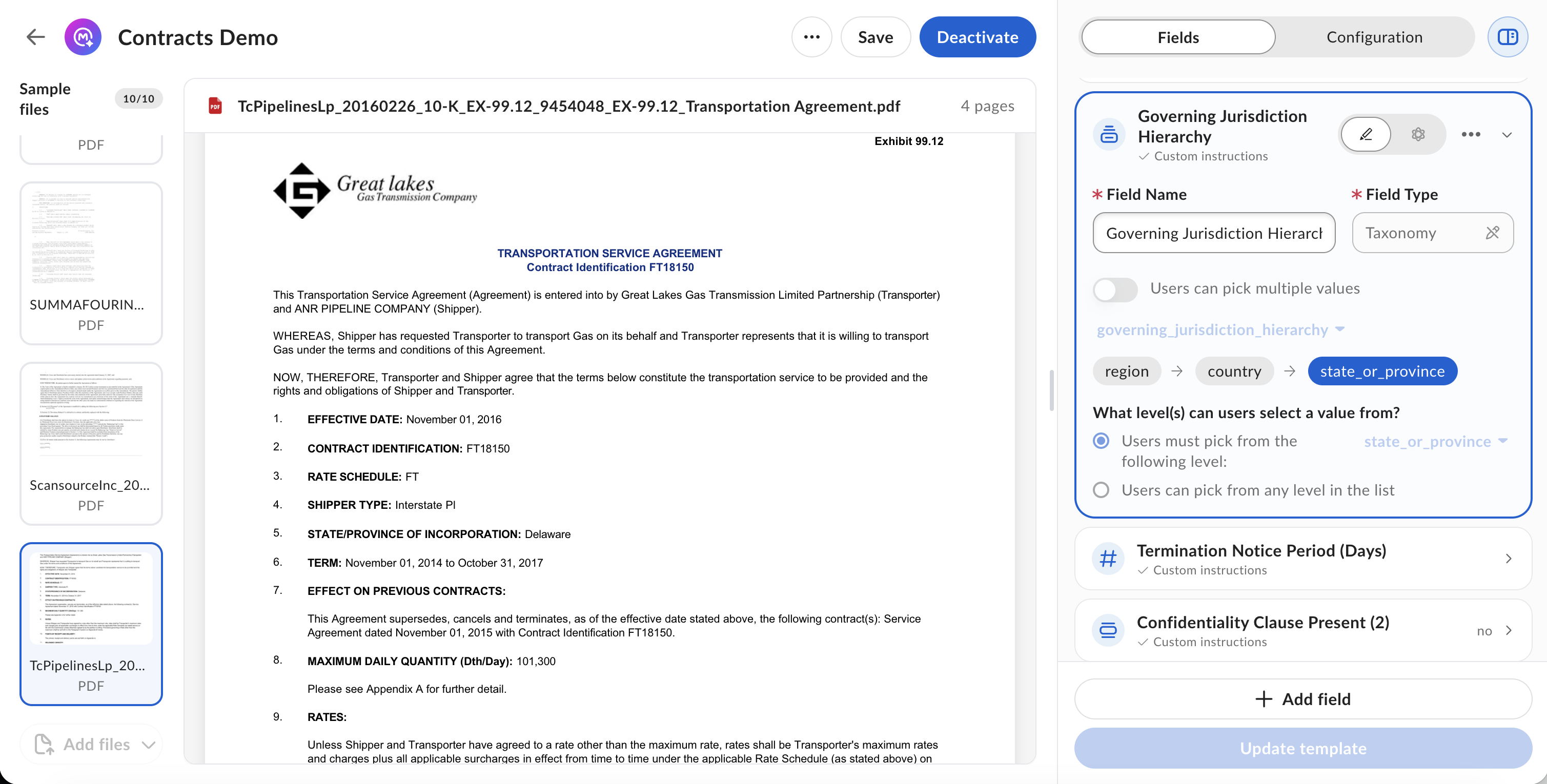Expand the Termination Notice Period (Days) field
Viewport: 1547px width, 784px height.
coord(1508,559)
